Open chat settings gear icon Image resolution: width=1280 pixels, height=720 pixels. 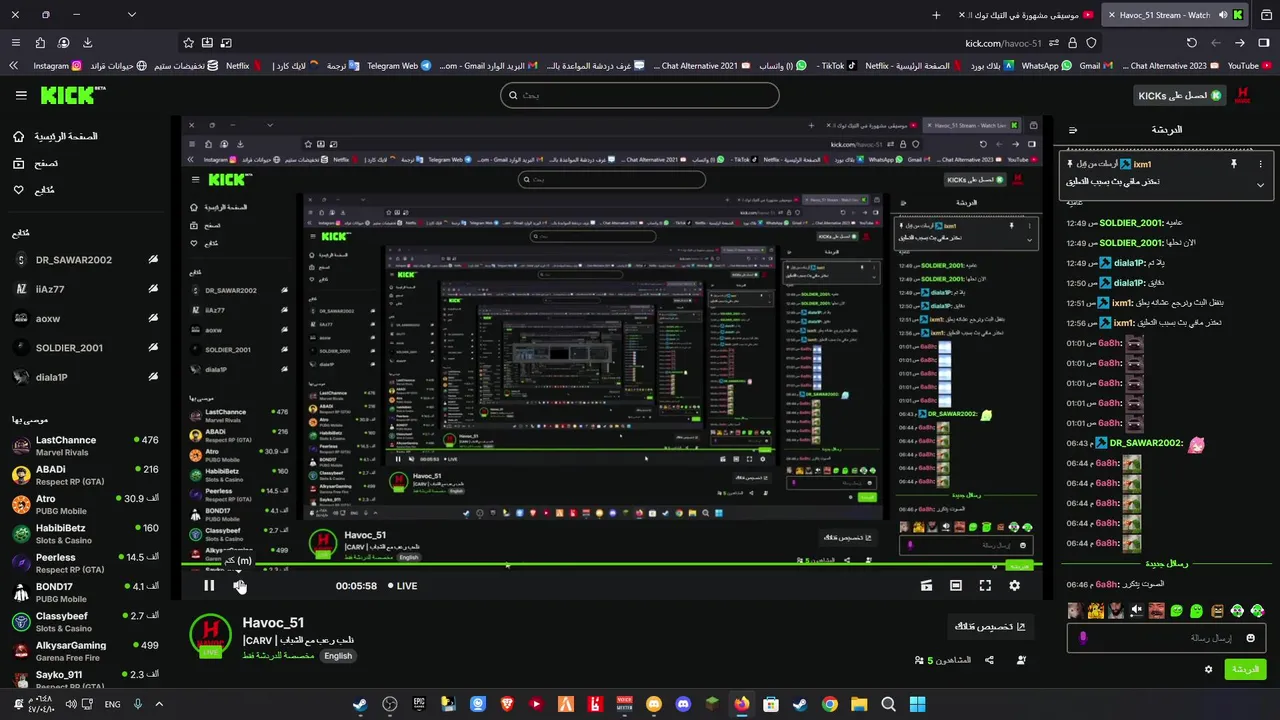(x=1208, y=669)
